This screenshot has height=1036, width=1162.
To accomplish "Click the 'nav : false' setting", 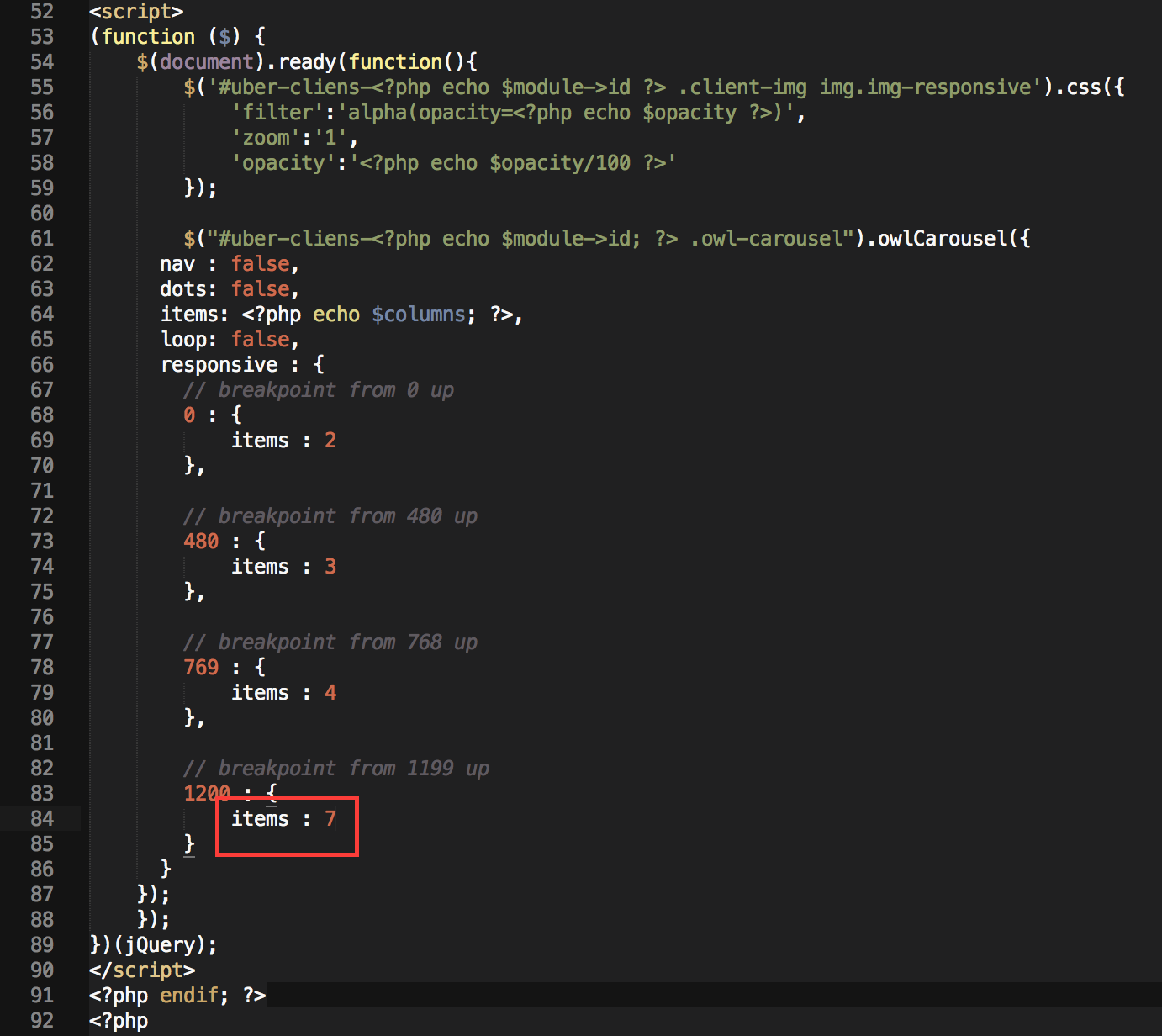I will tap(230, 264).
